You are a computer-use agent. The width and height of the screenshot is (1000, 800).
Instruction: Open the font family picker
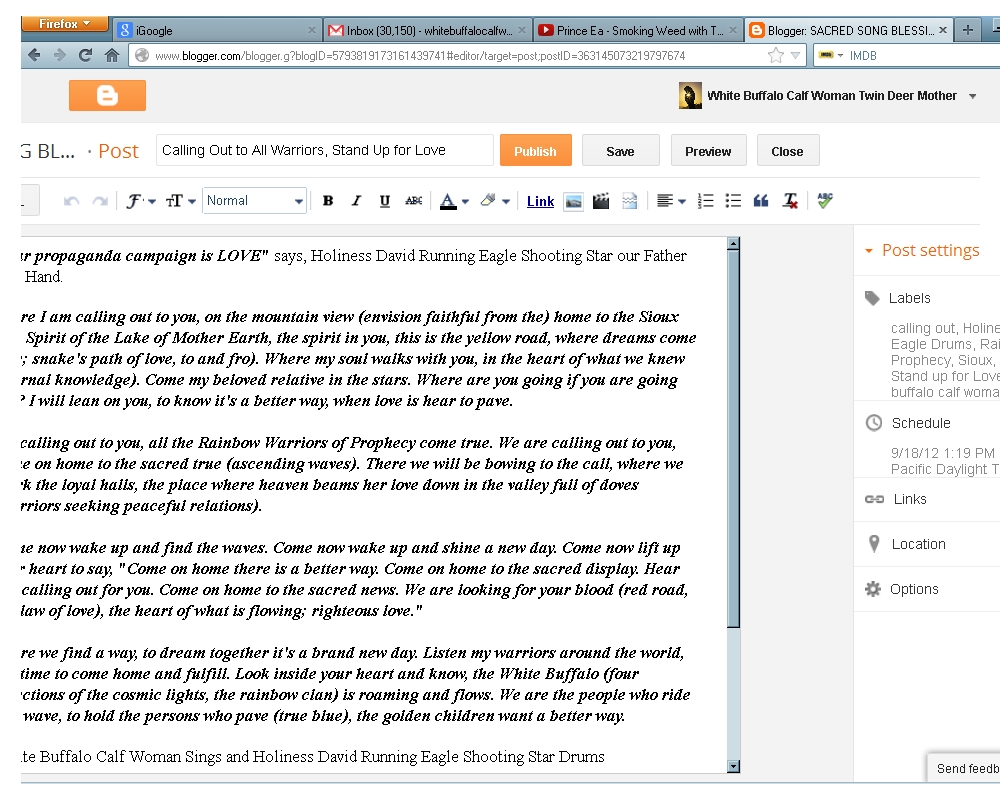[140, 202]
